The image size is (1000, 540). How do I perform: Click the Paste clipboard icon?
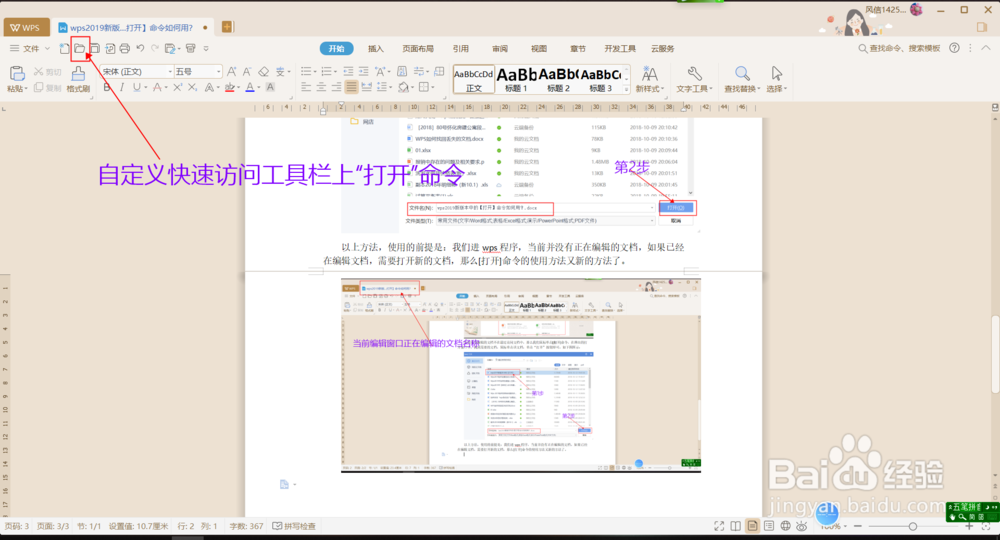(x=17, y=73)
